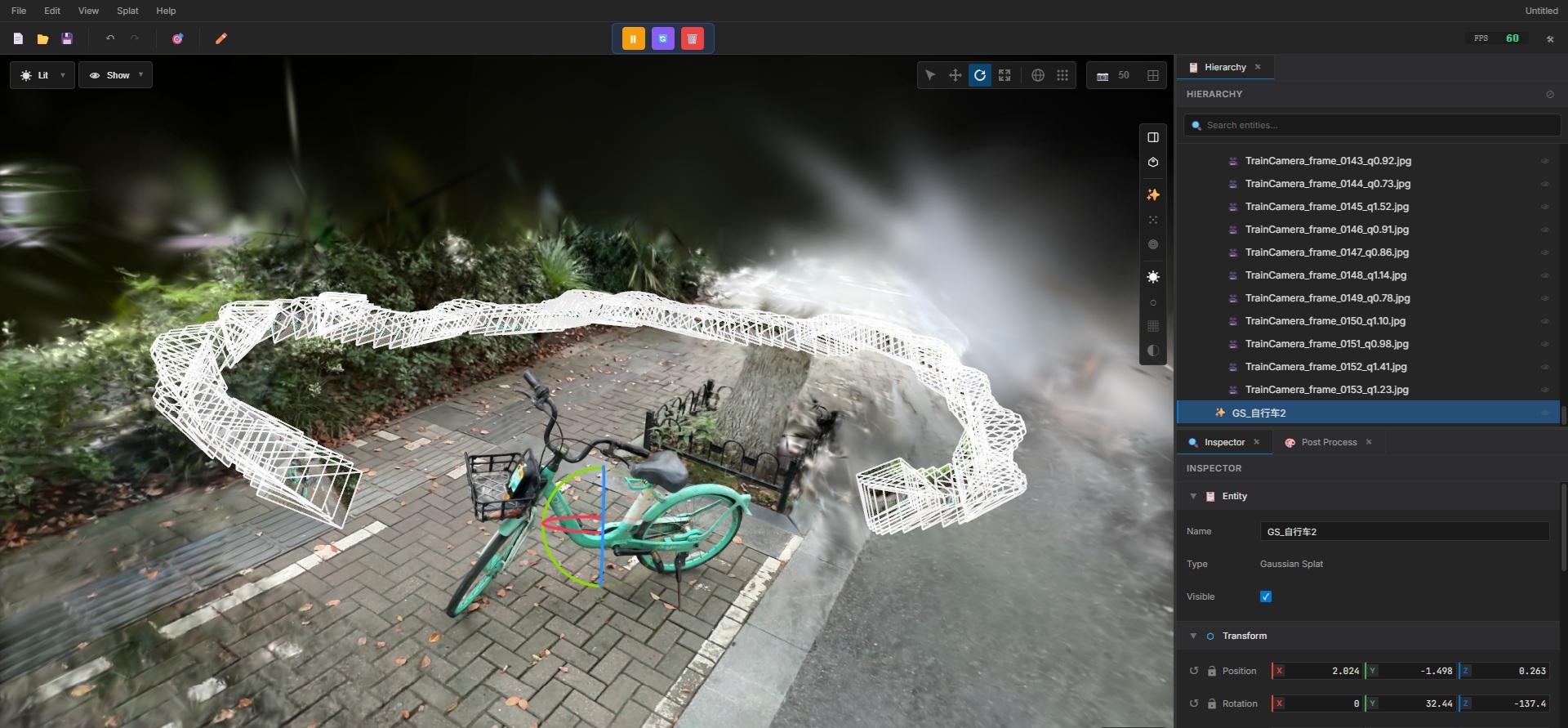Click the circle icon beside HIERARCHY header
This screenshot has height=728, width=1568.
[x=1550, y=95]
